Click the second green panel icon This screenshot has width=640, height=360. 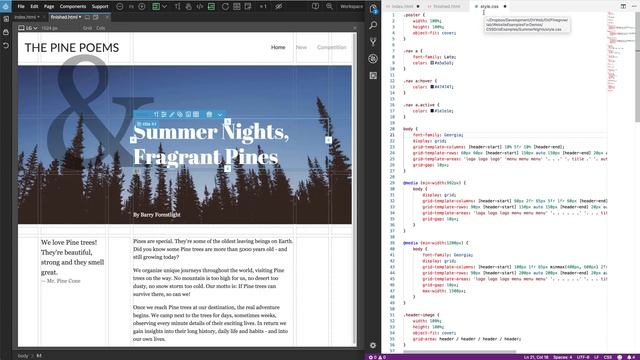pos(211,7)
